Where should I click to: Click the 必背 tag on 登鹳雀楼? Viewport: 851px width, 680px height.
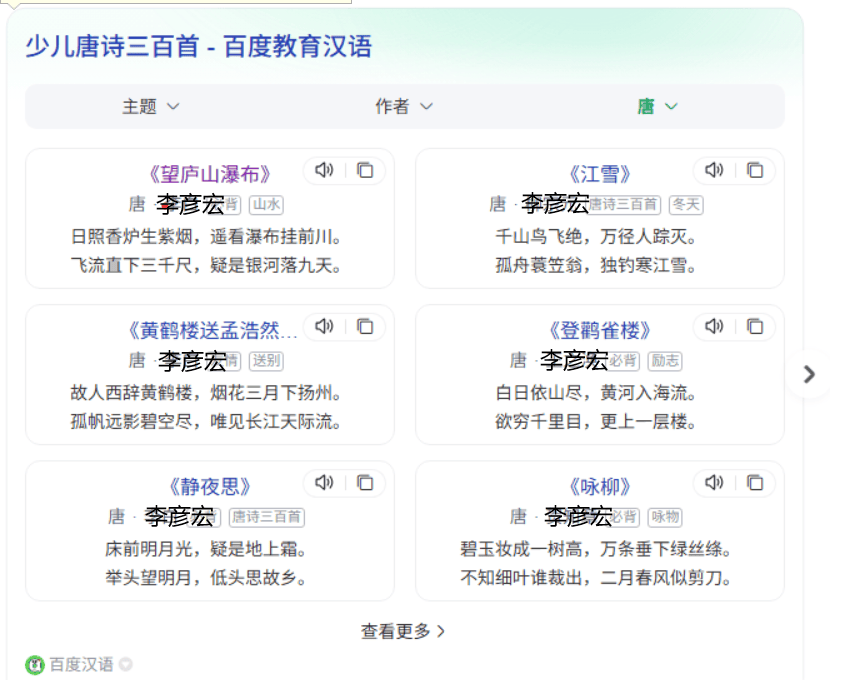[623, 361]
